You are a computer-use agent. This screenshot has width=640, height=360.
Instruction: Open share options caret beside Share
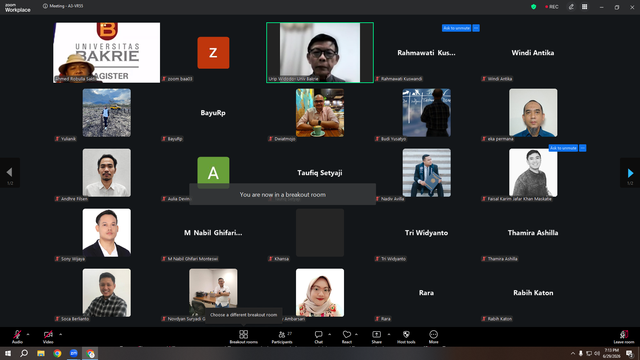[389, 334]
